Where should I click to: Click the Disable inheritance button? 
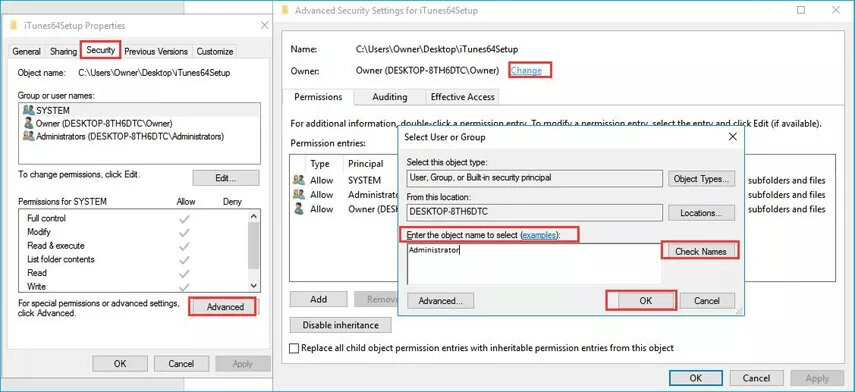tap(340, 325)
